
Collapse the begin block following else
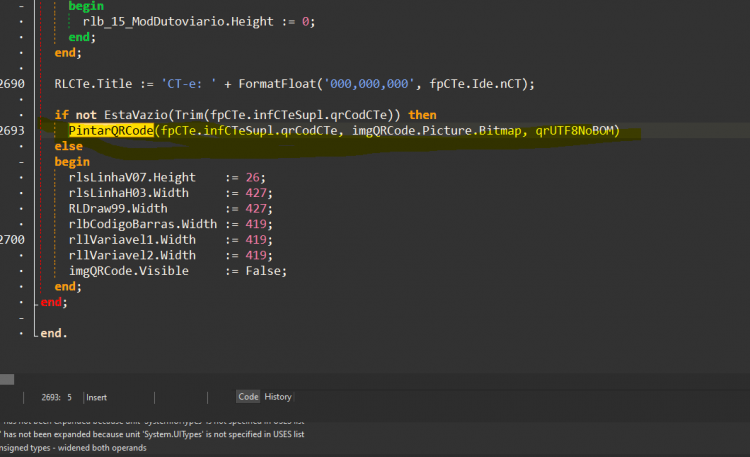click(21, 162)
